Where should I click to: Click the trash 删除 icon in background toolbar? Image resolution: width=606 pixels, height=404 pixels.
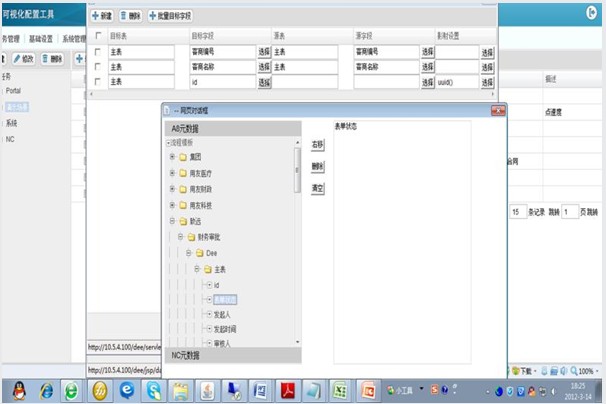(x=45, y=59)
